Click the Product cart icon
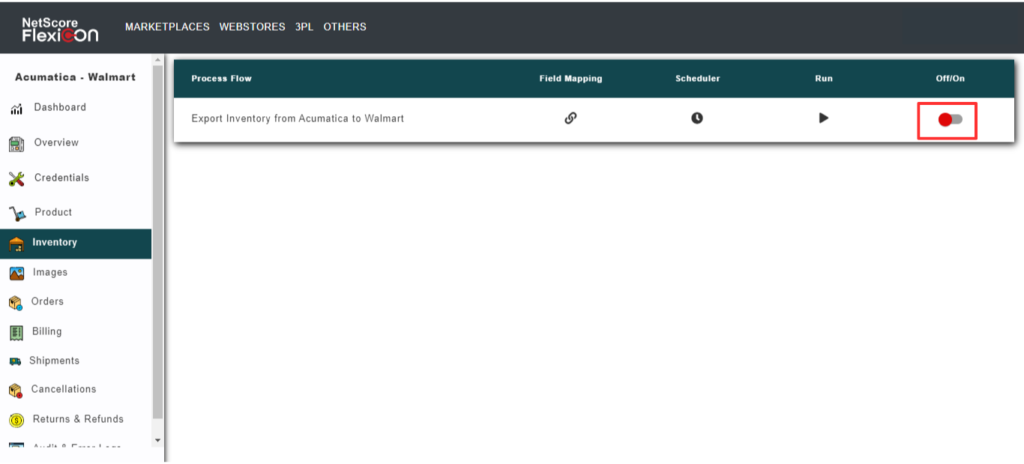This screenshot has height=464, width=1024. tap(17, 213)
